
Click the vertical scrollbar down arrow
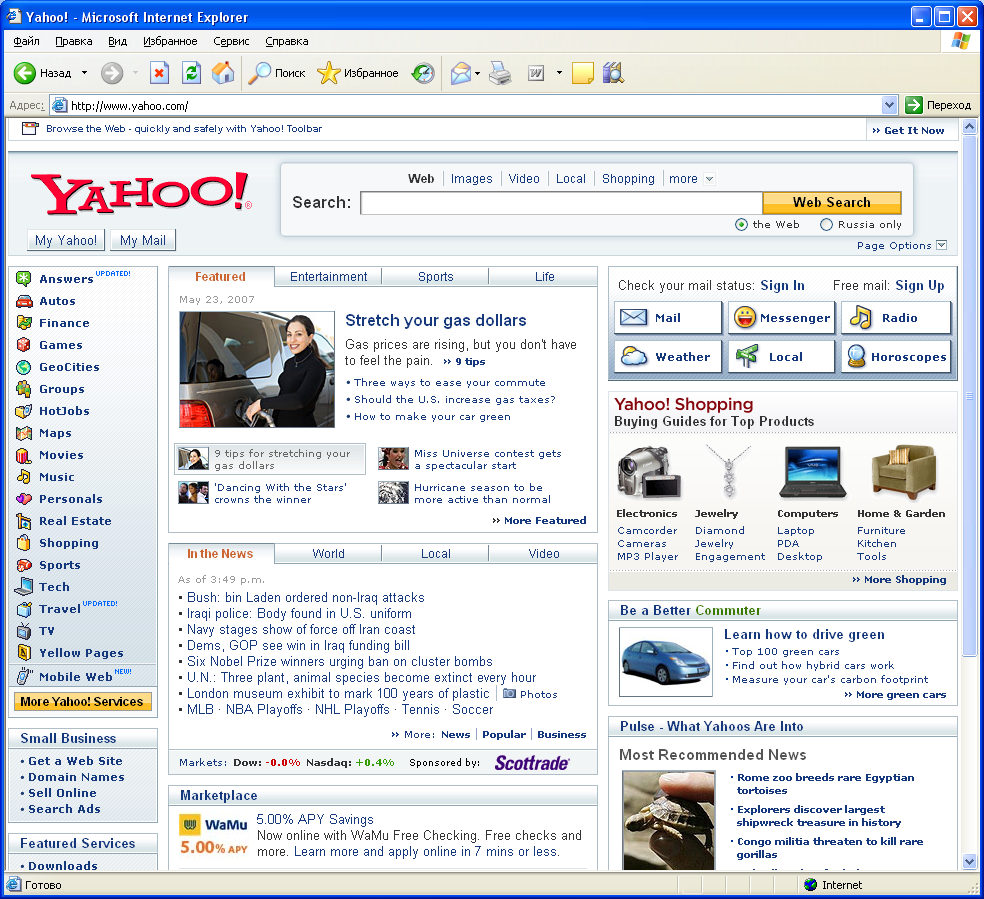click(970, 862)
